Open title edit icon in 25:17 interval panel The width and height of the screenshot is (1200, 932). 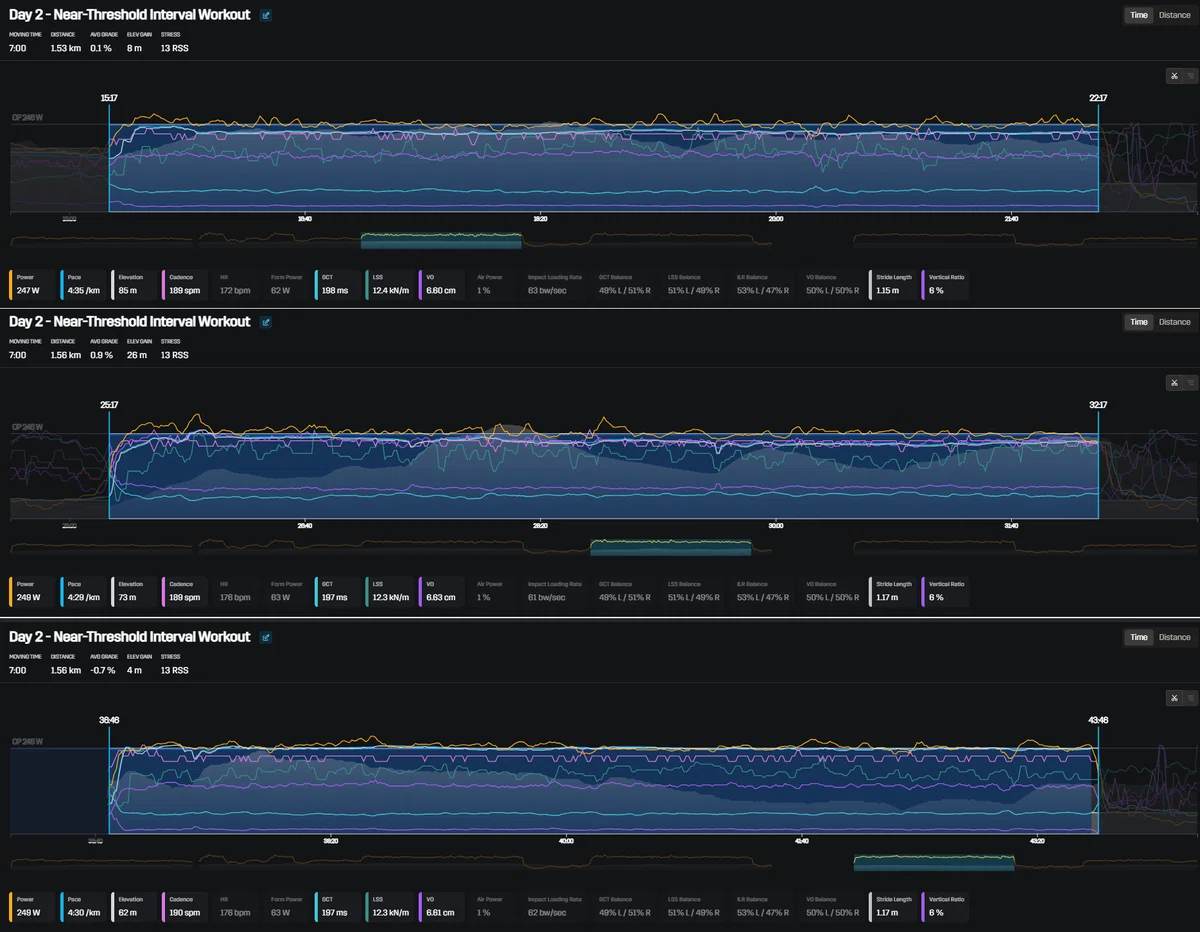tap(265, 322)
